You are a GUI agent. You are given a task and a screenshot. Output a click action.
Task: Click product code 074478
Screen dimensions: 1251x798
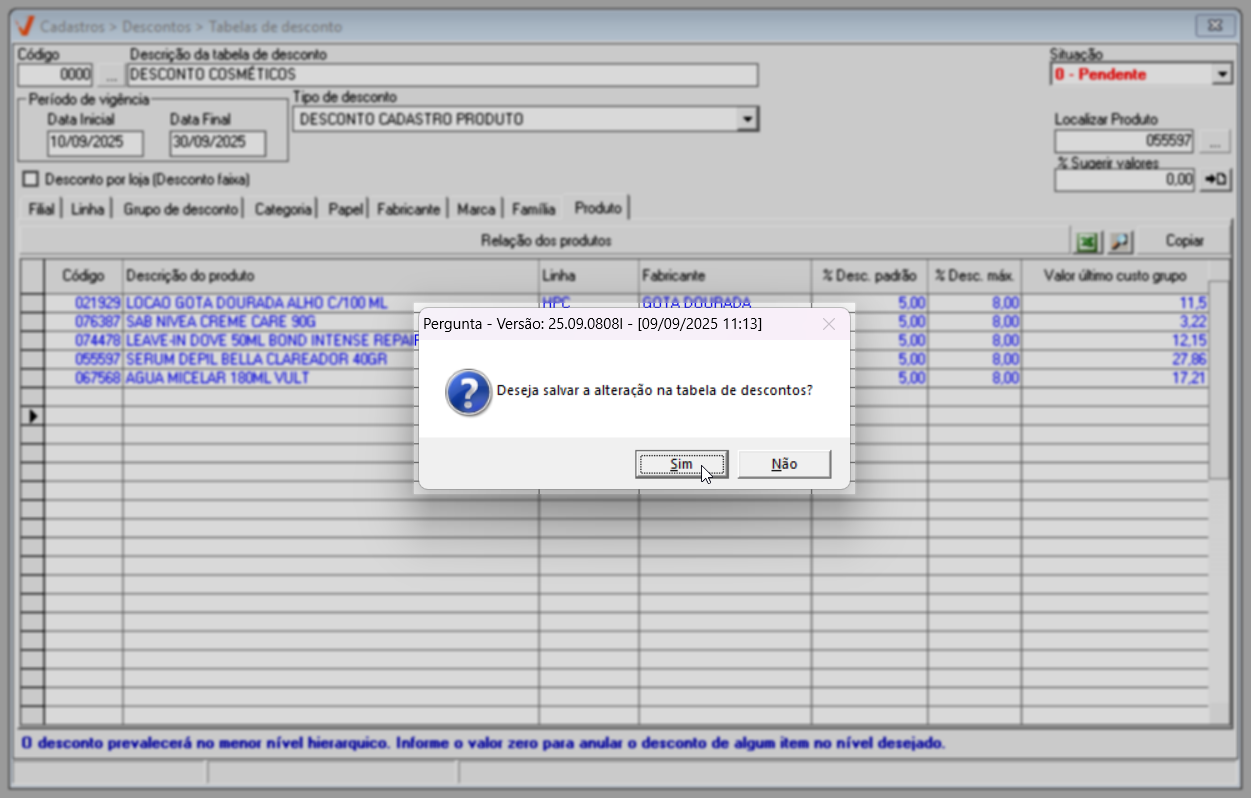click(x=97, y=341)
